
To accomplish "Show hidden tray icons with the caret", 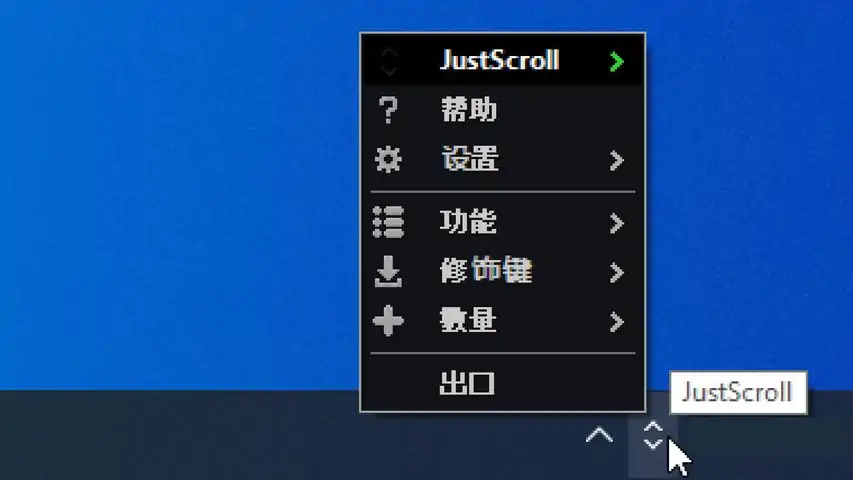I will [599, 435].
